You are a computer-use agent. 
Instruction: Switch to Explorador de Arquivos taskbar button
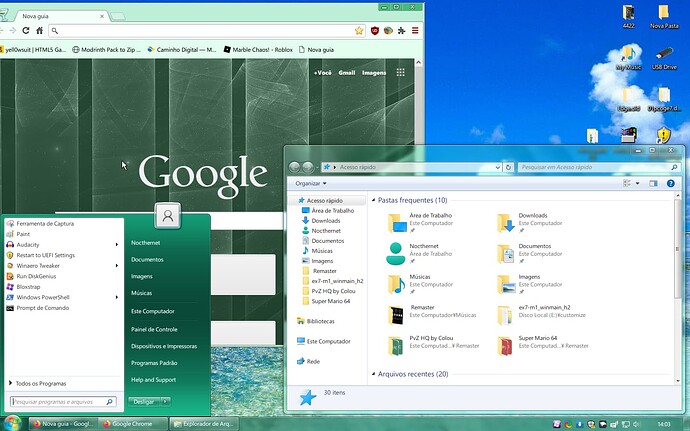[204, 424]
